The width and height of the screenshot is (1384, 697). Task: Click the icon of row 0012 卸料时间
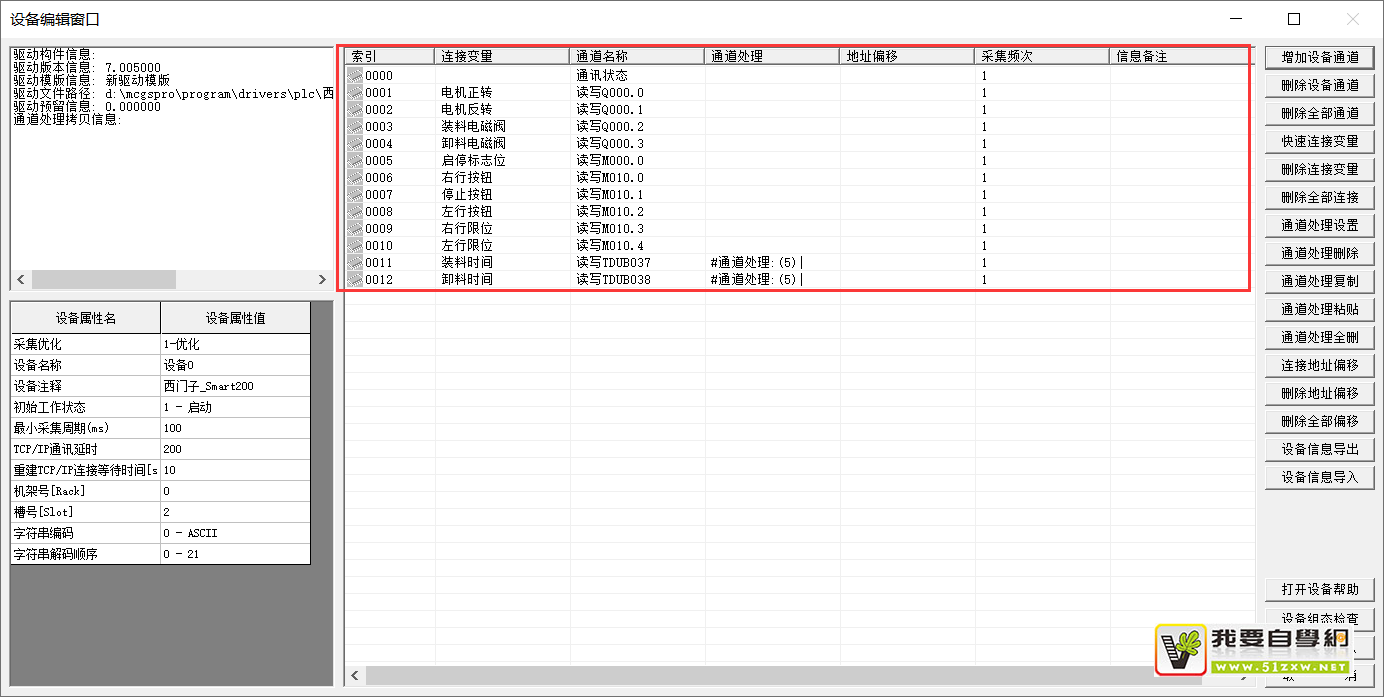click(x=355, y=280)
